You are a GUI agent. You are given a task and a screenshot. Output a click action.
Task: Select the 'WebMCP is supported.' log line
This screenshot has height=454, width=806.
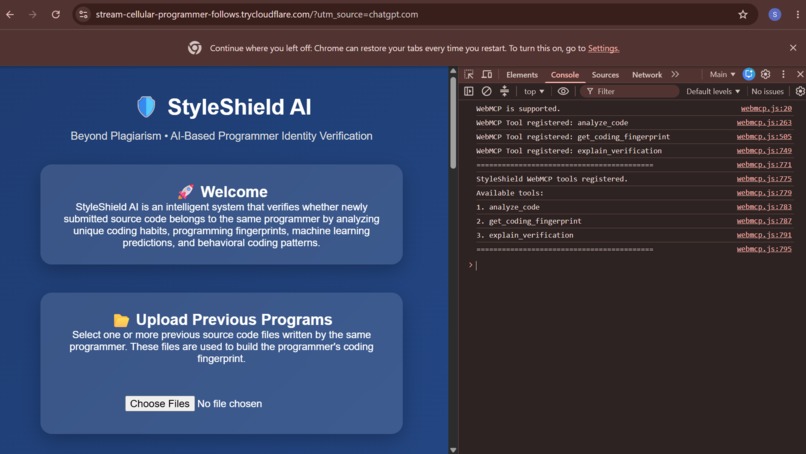pos(518,108)
